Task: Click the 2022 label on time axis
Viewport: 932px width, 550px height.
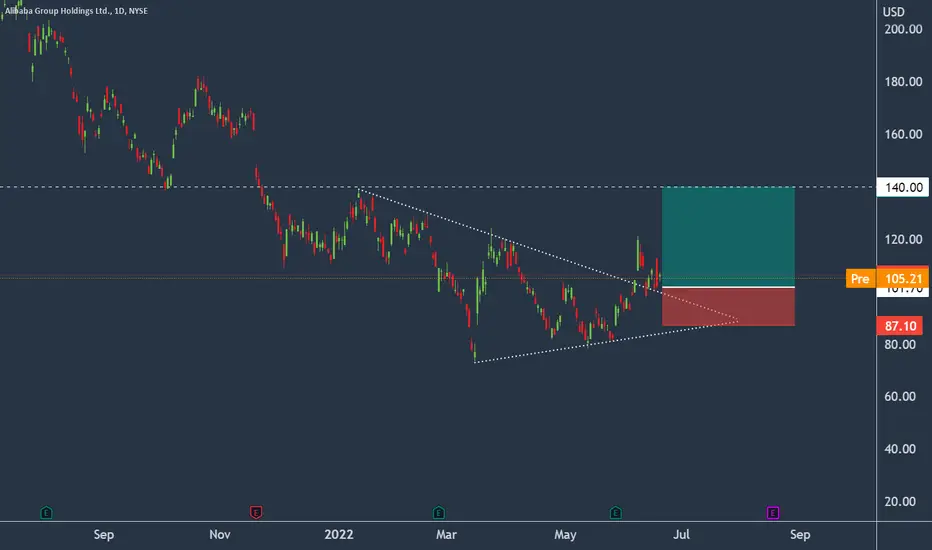Action: pos(339,535)
